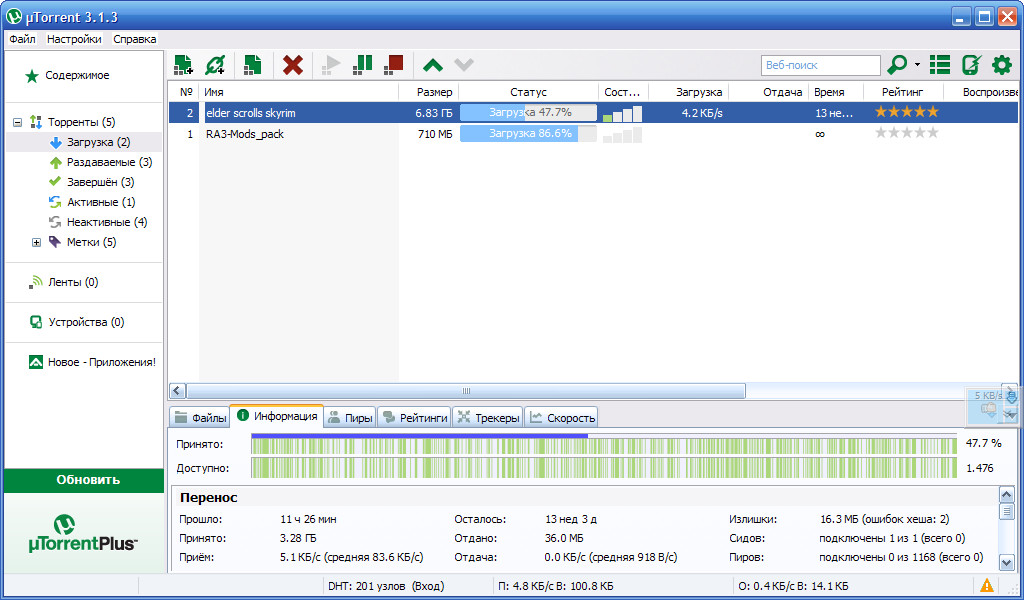Select Метки (5) in the sidebar
Image resolution: width=1024 pixels, height=600 pixels.
tap(91, 242)
